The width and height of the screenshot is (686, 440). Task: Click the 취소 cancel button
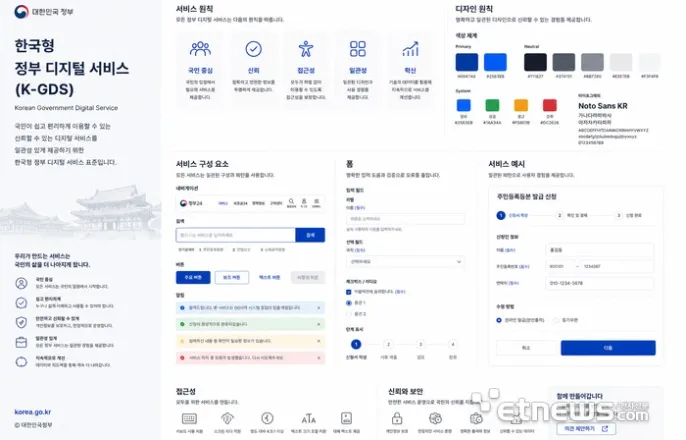526,348
